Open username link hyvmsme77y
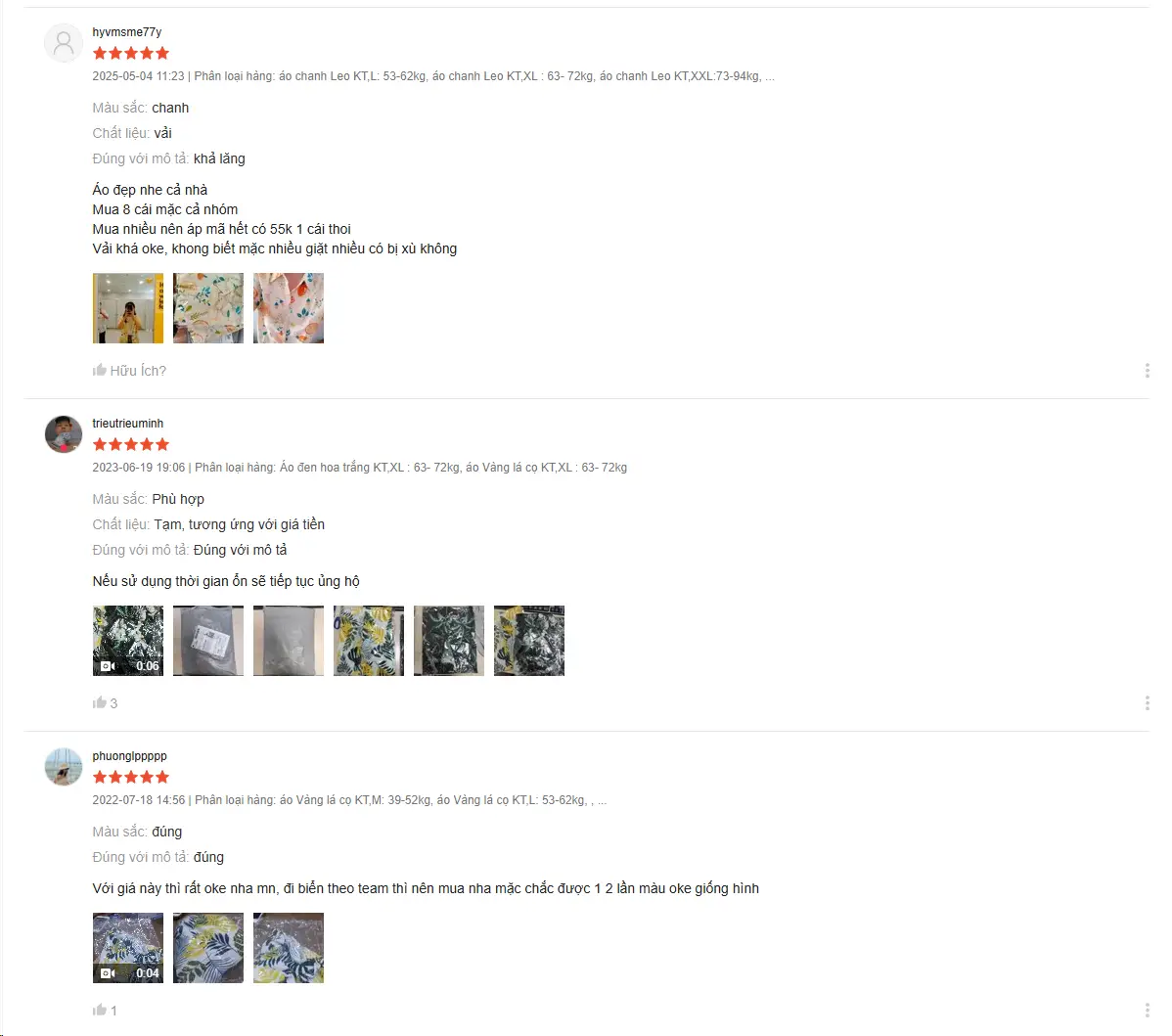This screenshot has height=1036, width=1172. coord(127,32)
